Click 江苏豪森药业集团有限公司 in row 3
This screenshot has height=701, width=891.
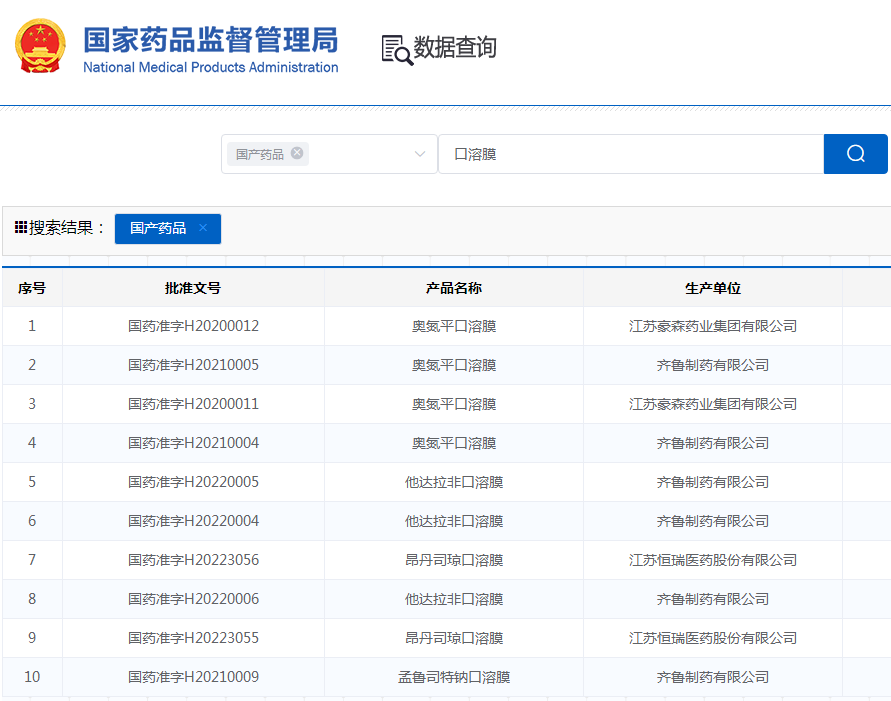pos(713,404)
